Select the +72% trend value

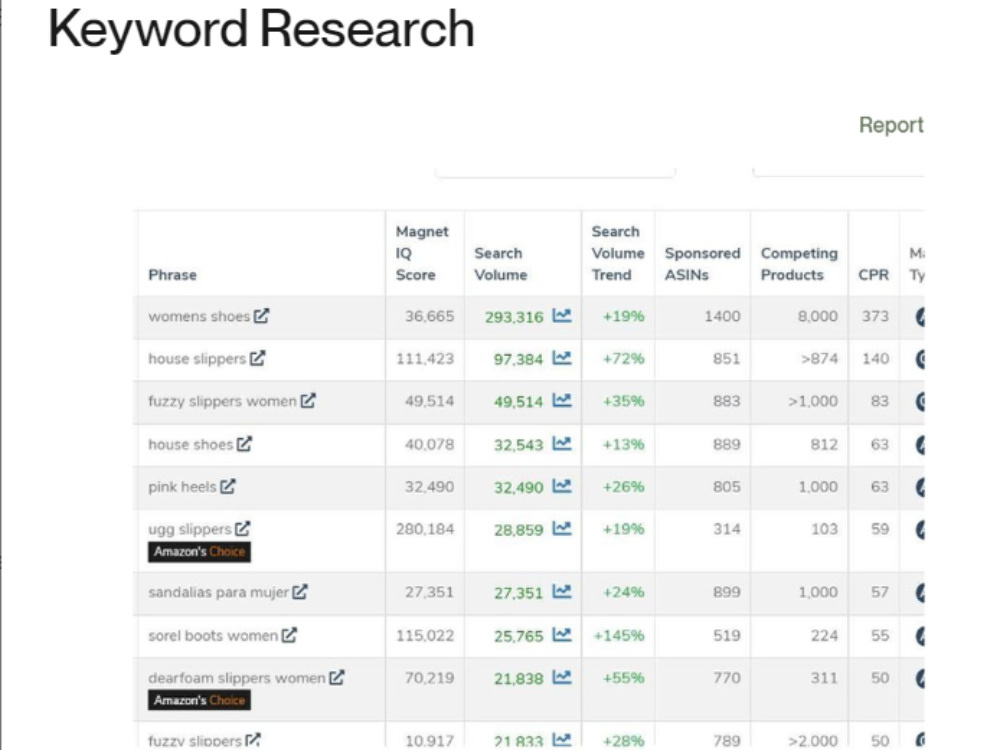624,359
